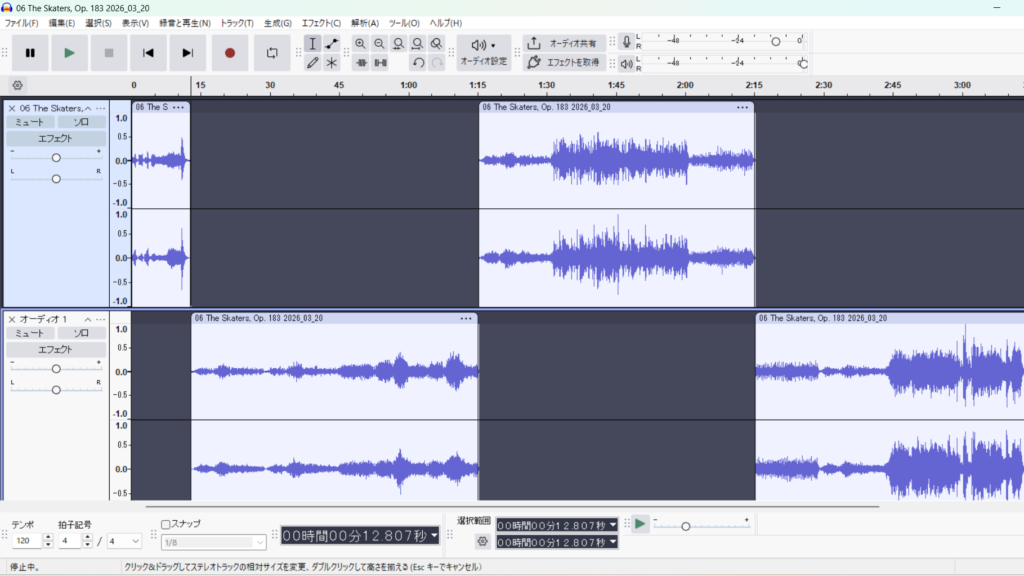
Task: Click エフェクト button on オーディオ 1 track
Action: pyautogui.click(x=56, y=349)
